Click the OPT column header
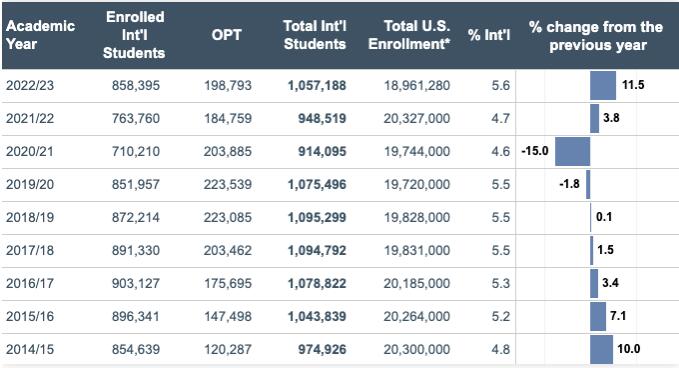The height and width of the screenshot is (368, 679). point(226,35)
